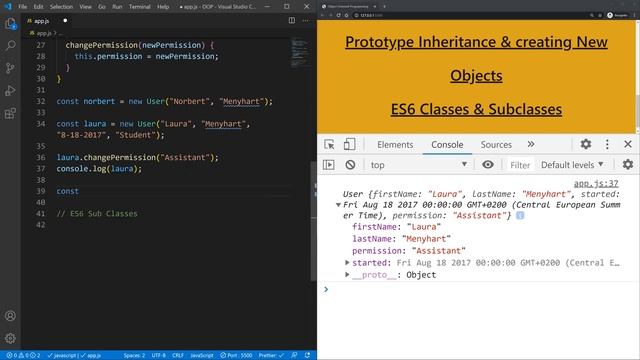Screen dimensions: 640x360
Task: Open Console settings gear
Action: (x=628, y=164)
